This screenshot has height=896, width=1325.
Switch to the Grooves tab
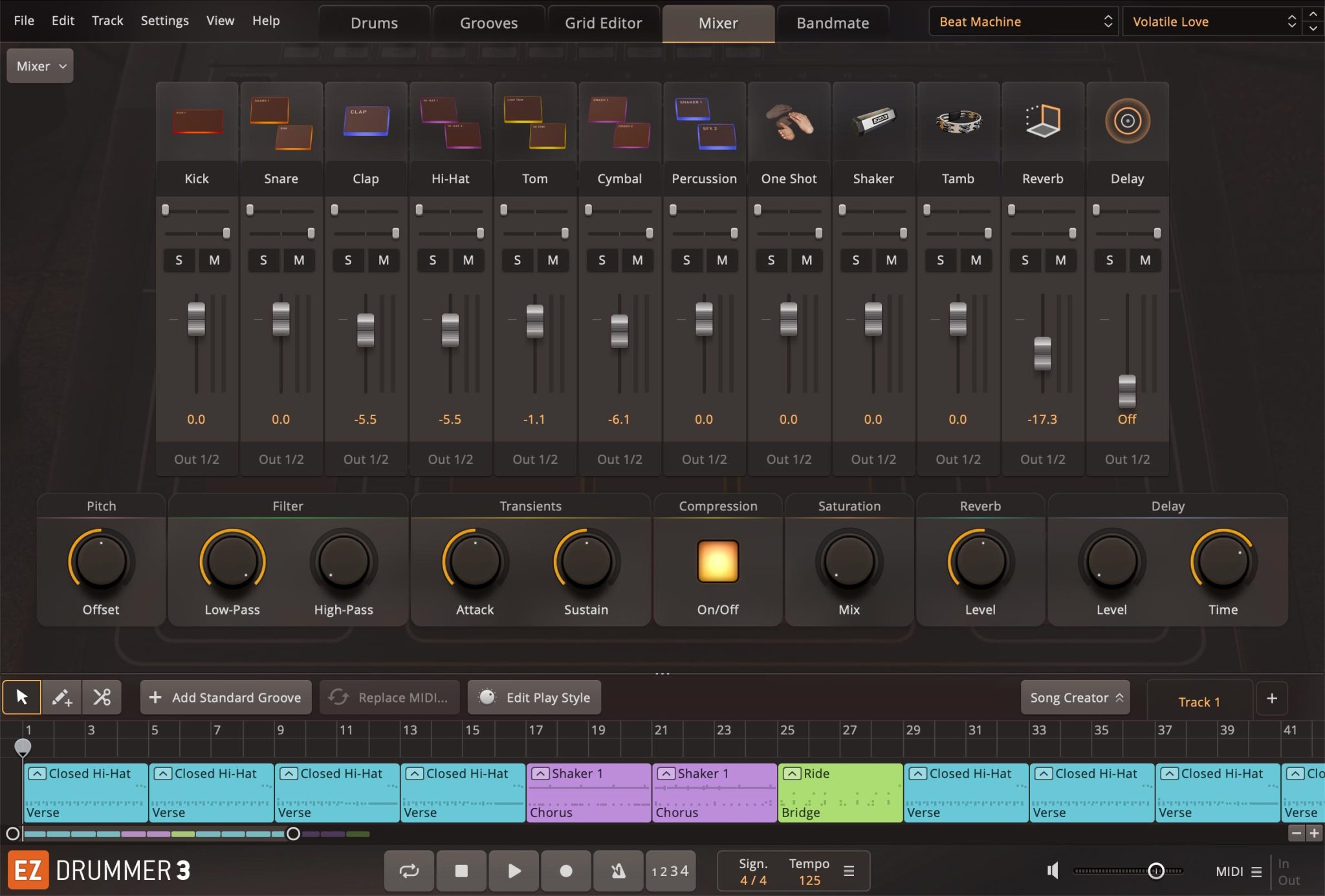click(488, 23)
